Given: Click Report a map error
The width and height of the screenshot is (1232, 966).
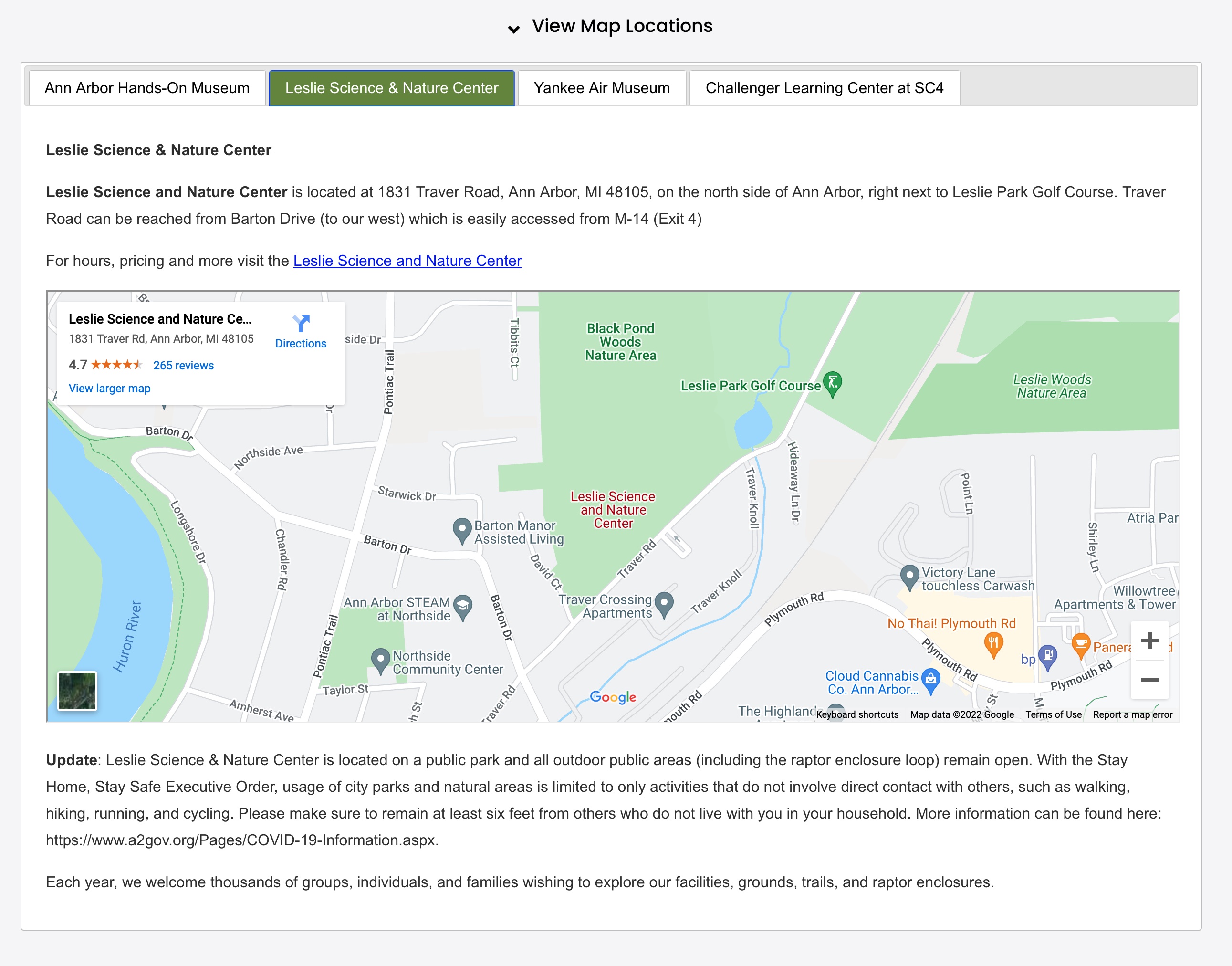Looking at the screenshot, I should click(x=1132, y=714).
